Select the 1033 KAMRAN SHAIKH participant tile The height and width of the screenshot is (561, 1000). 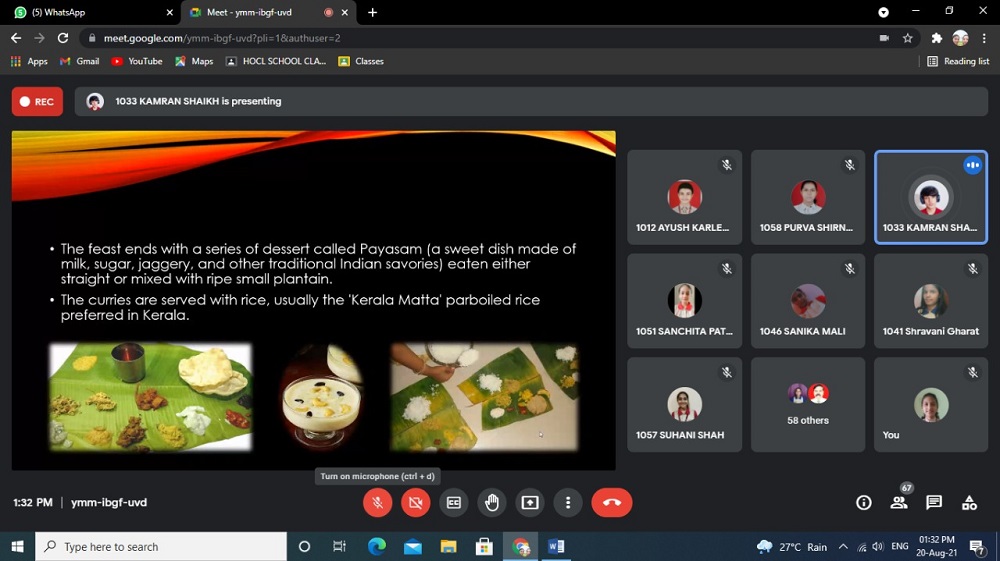click(x=930, y=197)
